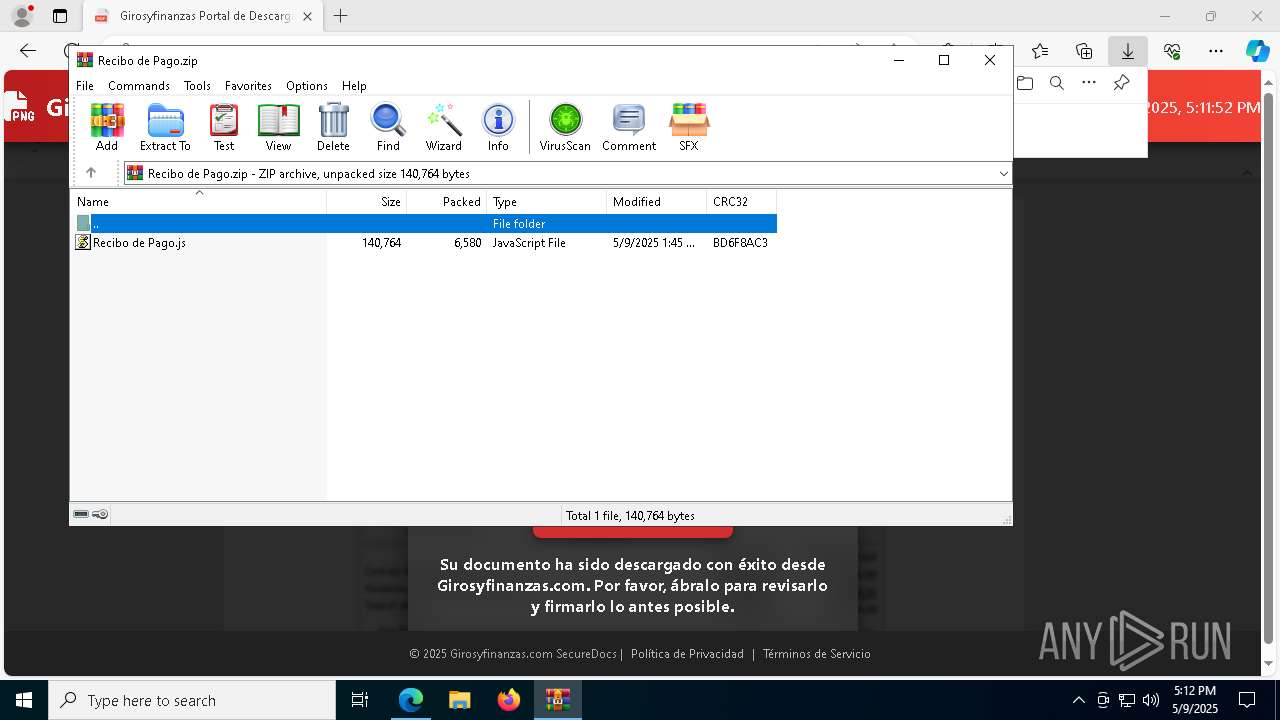Screen dimensions: 1280x720
Task: Search downloads magnifier icon in flyout
Action: pyautogui.click(x=1057, y=83)
